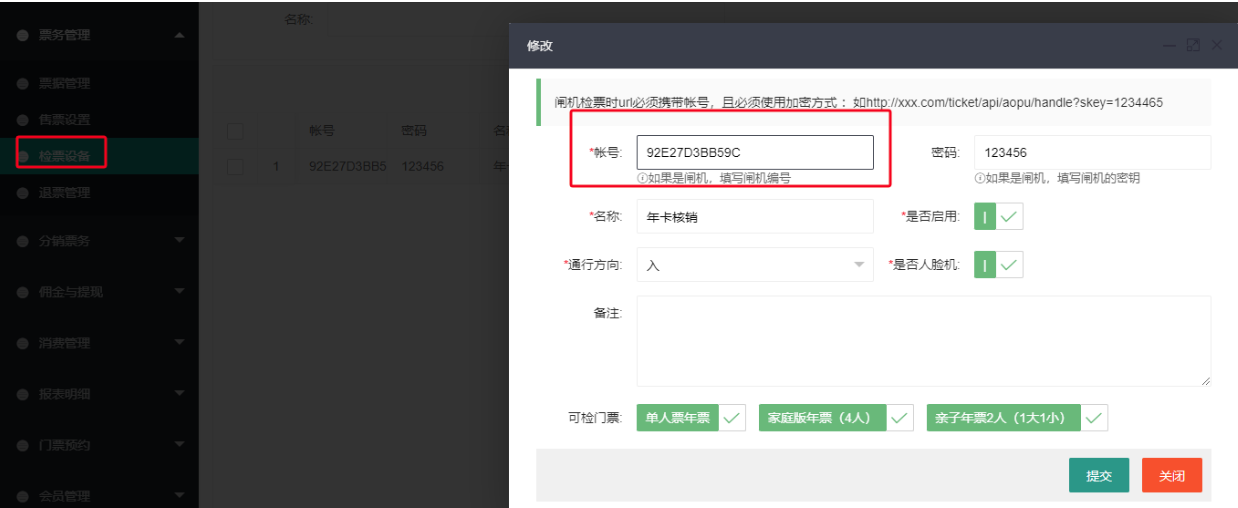
Task: Expand the 佣金与提现 section arrow
Action: click(179, 292)
